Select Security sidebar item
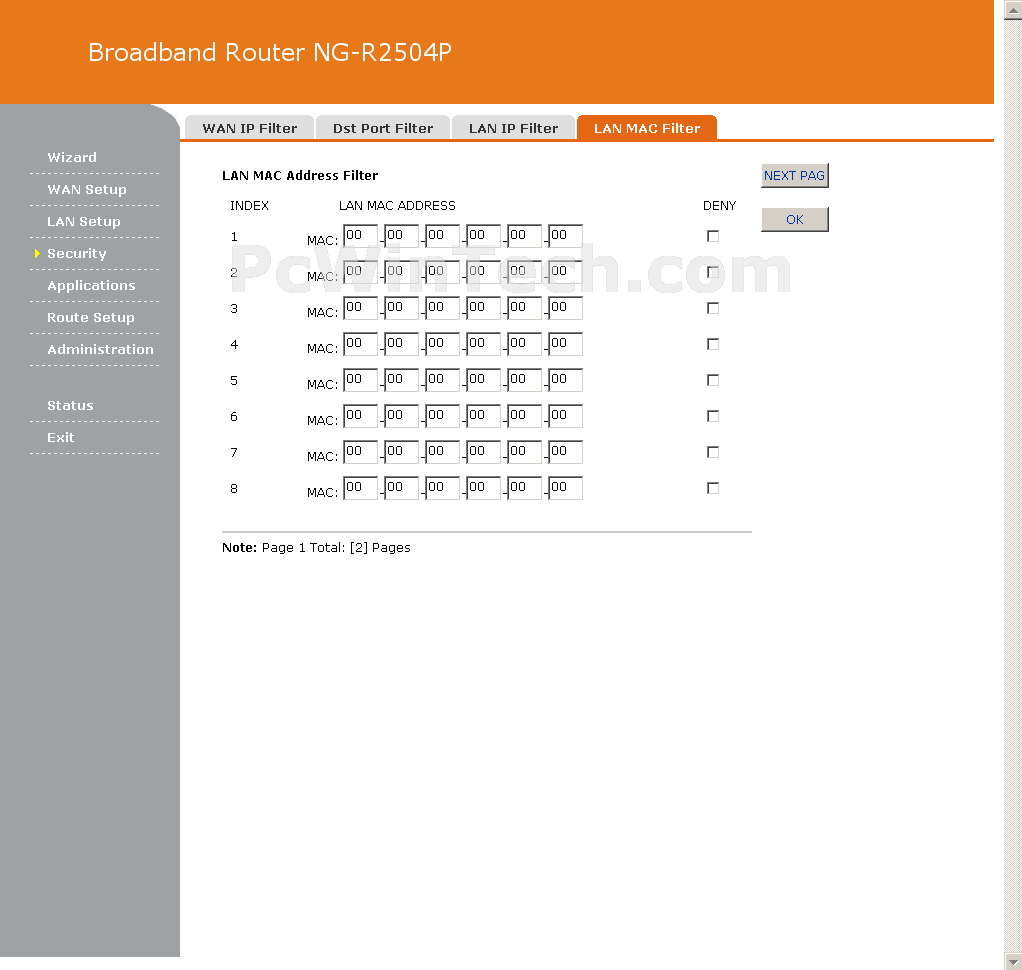1022x970 pixels. [x=76, y=253]
